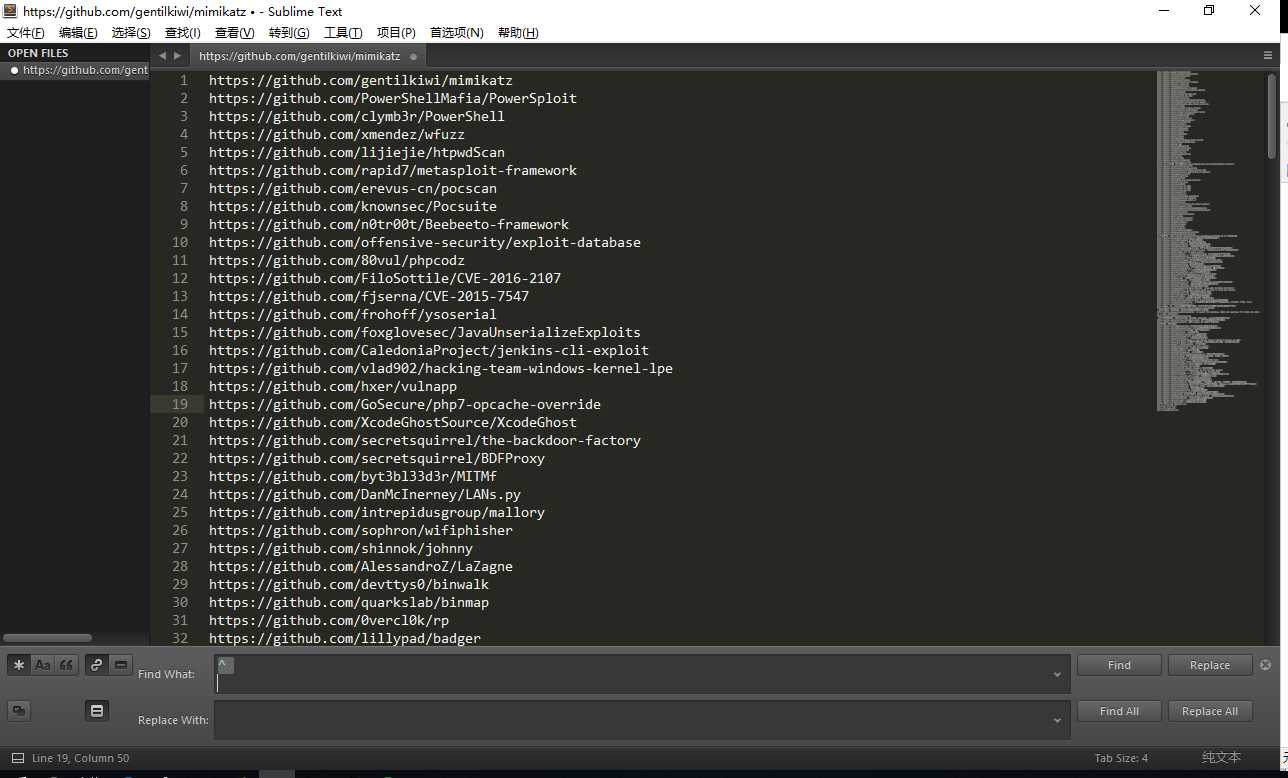Viewport: 1288px width, 778px height.
Task: Select the open file in the sidebar
Action: coord(75,70)
